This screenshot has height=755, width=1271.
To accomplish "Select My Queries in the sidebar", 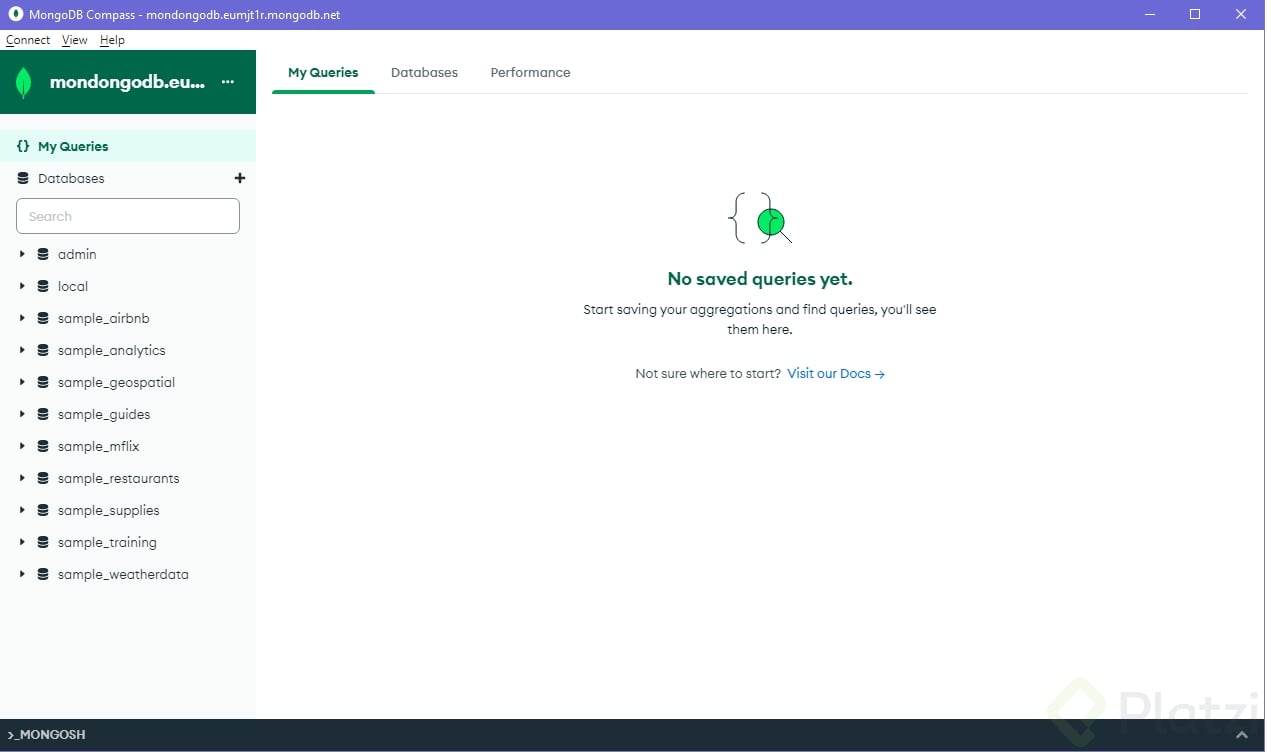I will (x=128, y=146).
